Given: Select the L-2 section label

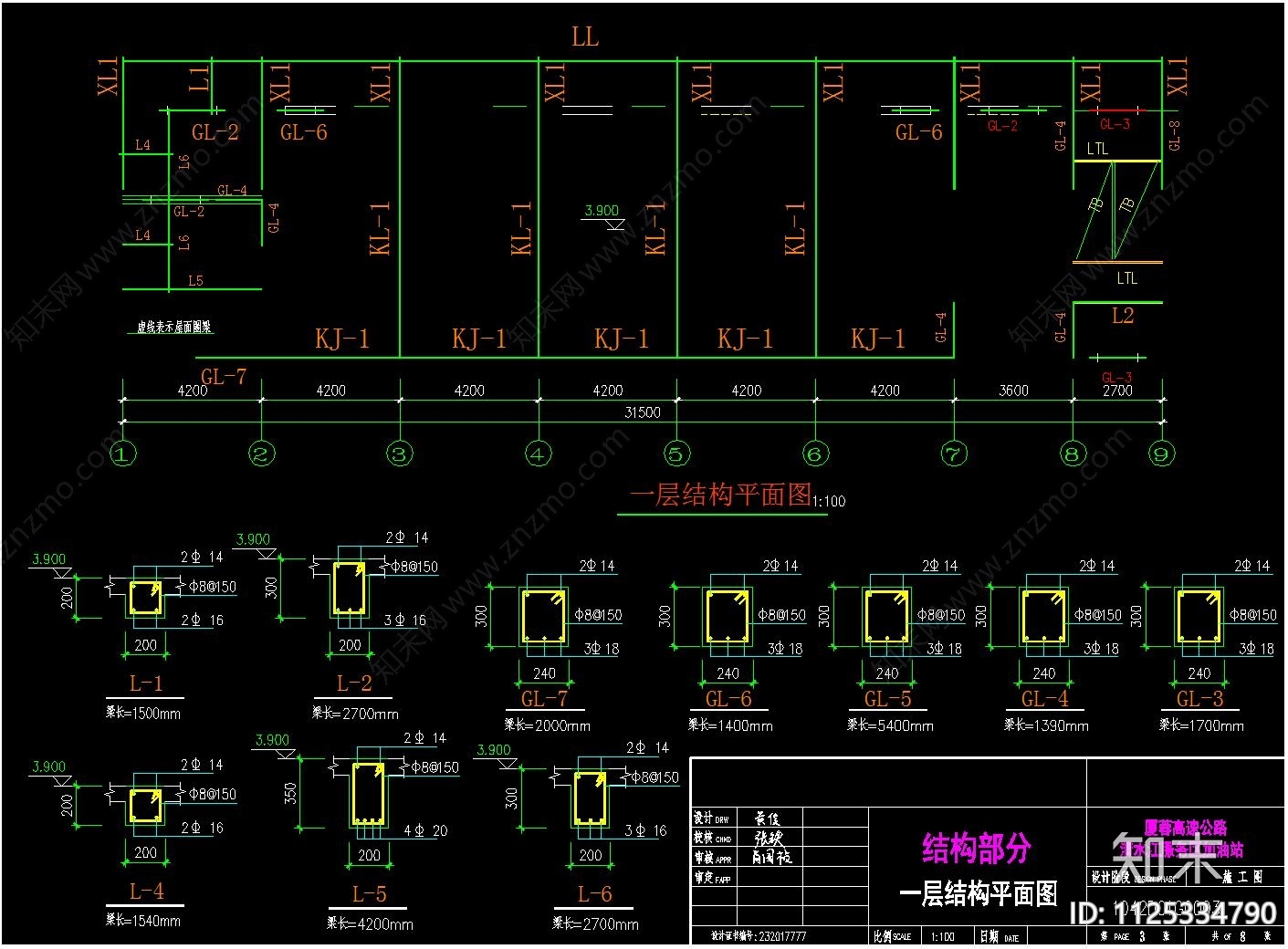Looking at the screenshot, I should (354, 683).
